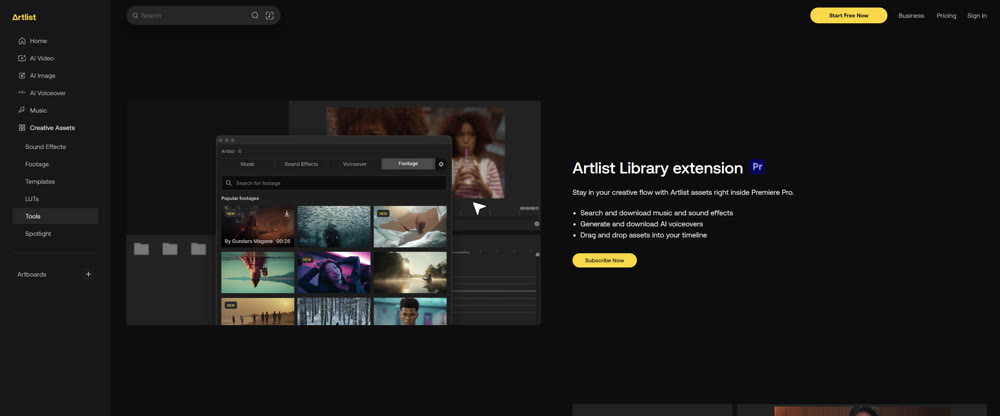Open Templates in the sidebar
The image size is (1000, 416).
click(x=40, y=181)
